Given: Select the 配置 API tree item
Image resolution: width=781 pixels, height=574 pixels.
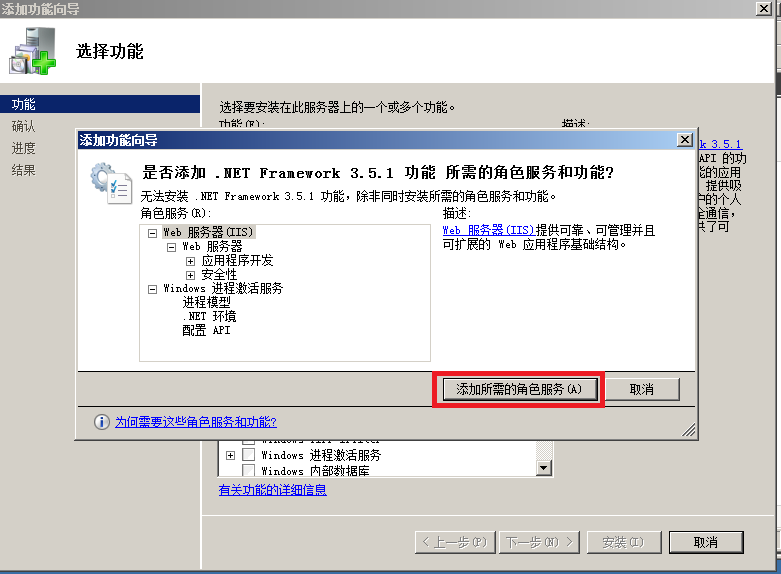Looking at the screenshot, I should tap(206, 330).
